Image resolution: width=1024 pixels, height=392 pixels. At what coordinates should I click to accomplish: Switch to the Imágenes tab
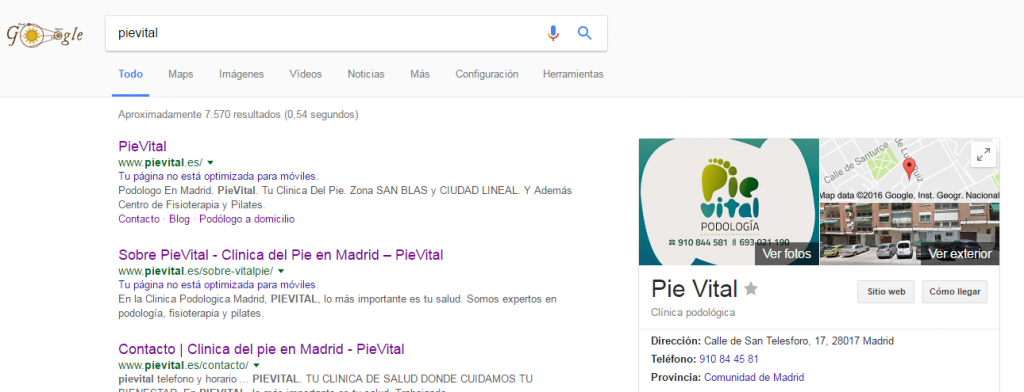(x=242, y=74)
